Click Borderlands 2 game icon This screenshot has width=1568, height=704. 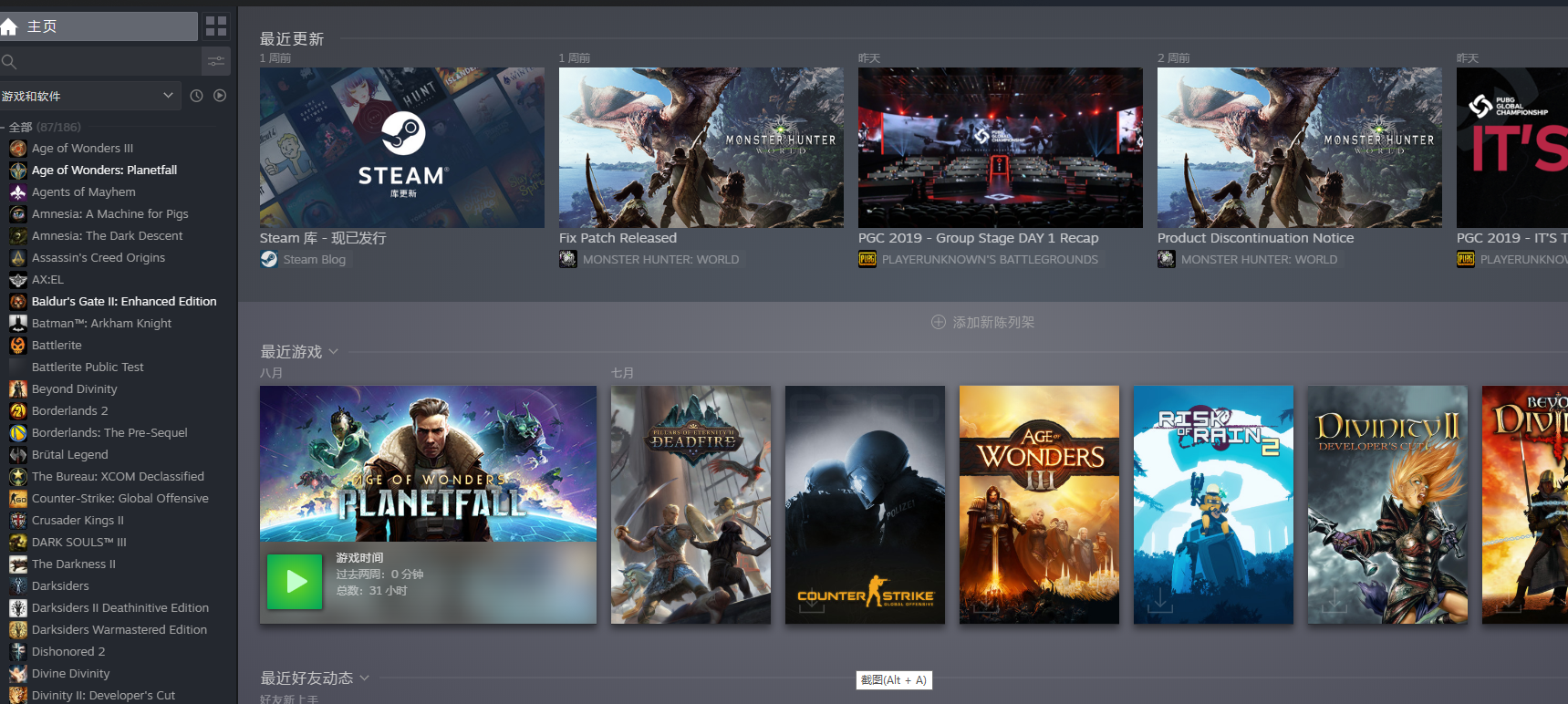point(17,410)
